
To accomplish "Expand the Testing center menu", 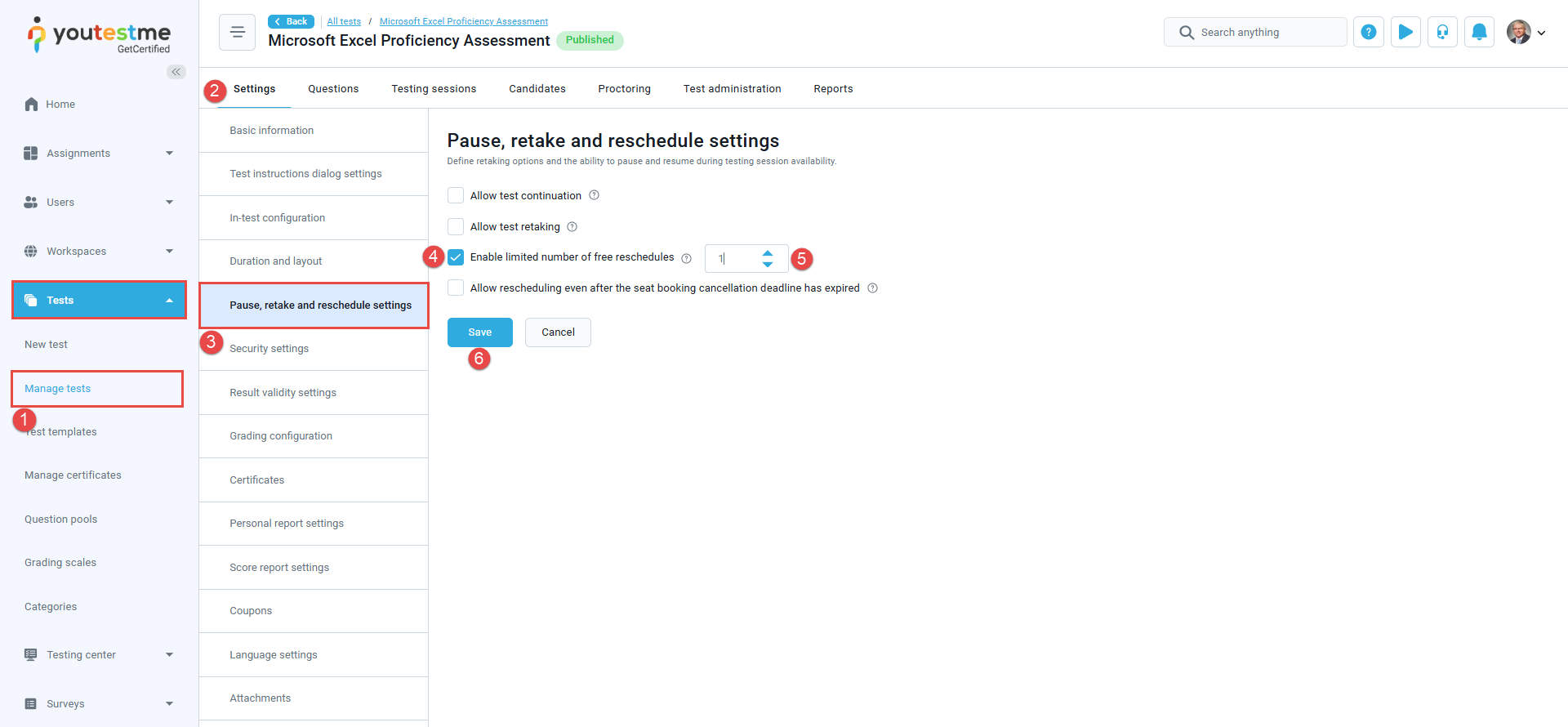I will [x=170, y=654].
